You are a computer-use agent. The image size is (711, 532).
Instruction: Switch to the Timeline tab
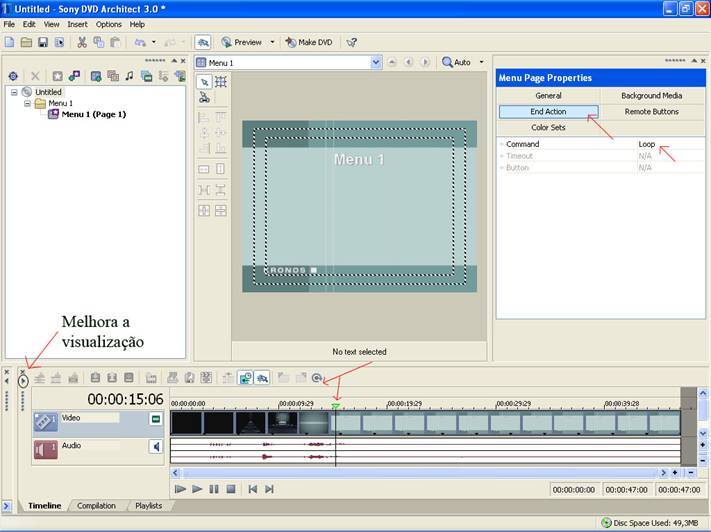point(44,505)
